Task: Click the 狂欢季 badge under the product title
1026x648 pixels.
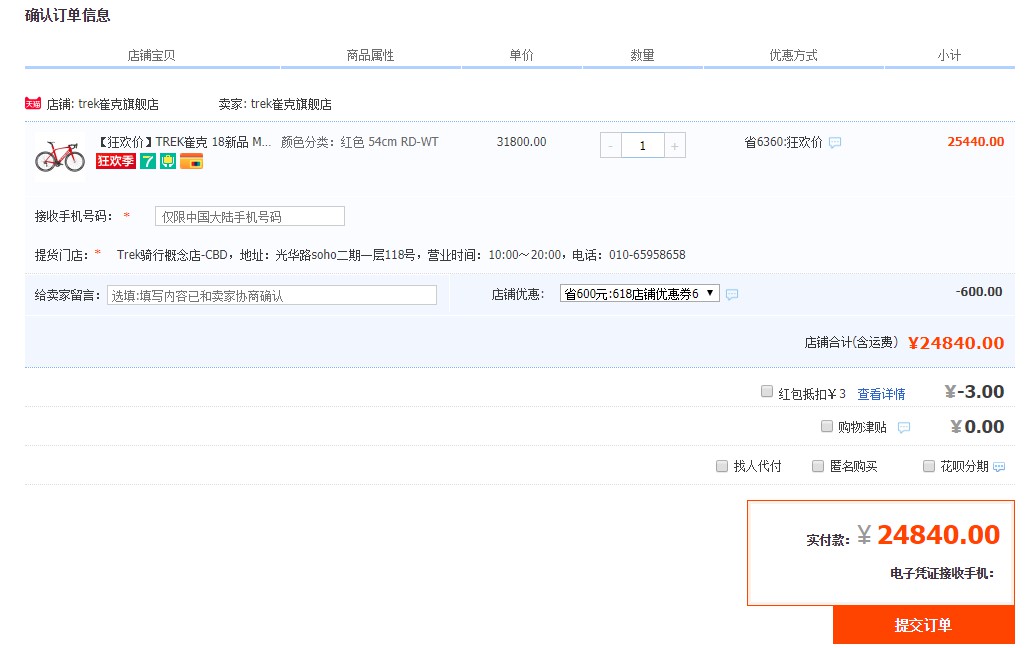Action: coord(115,161)
